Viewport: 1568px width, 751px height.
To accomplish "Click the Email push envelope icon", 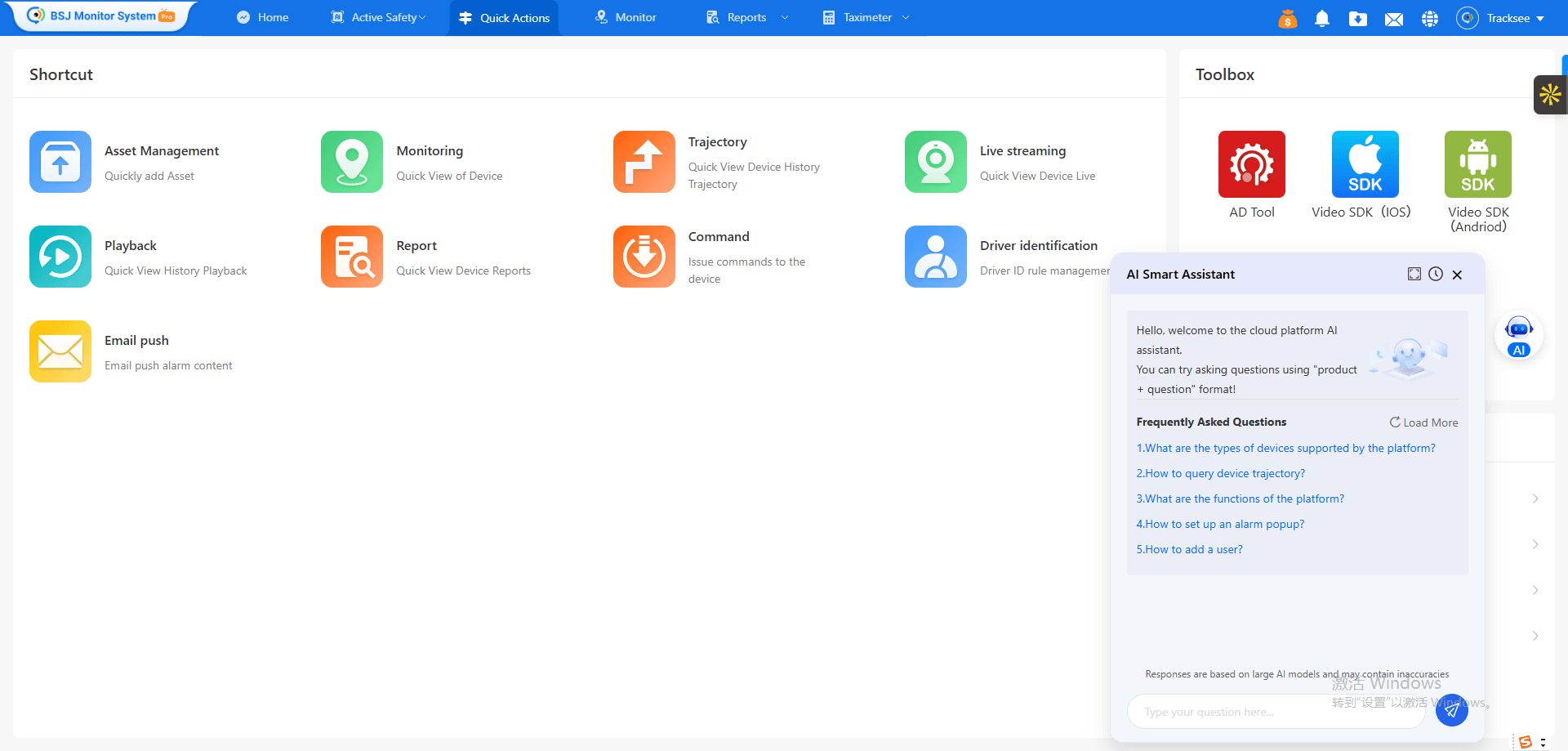I will click(60, 351).
